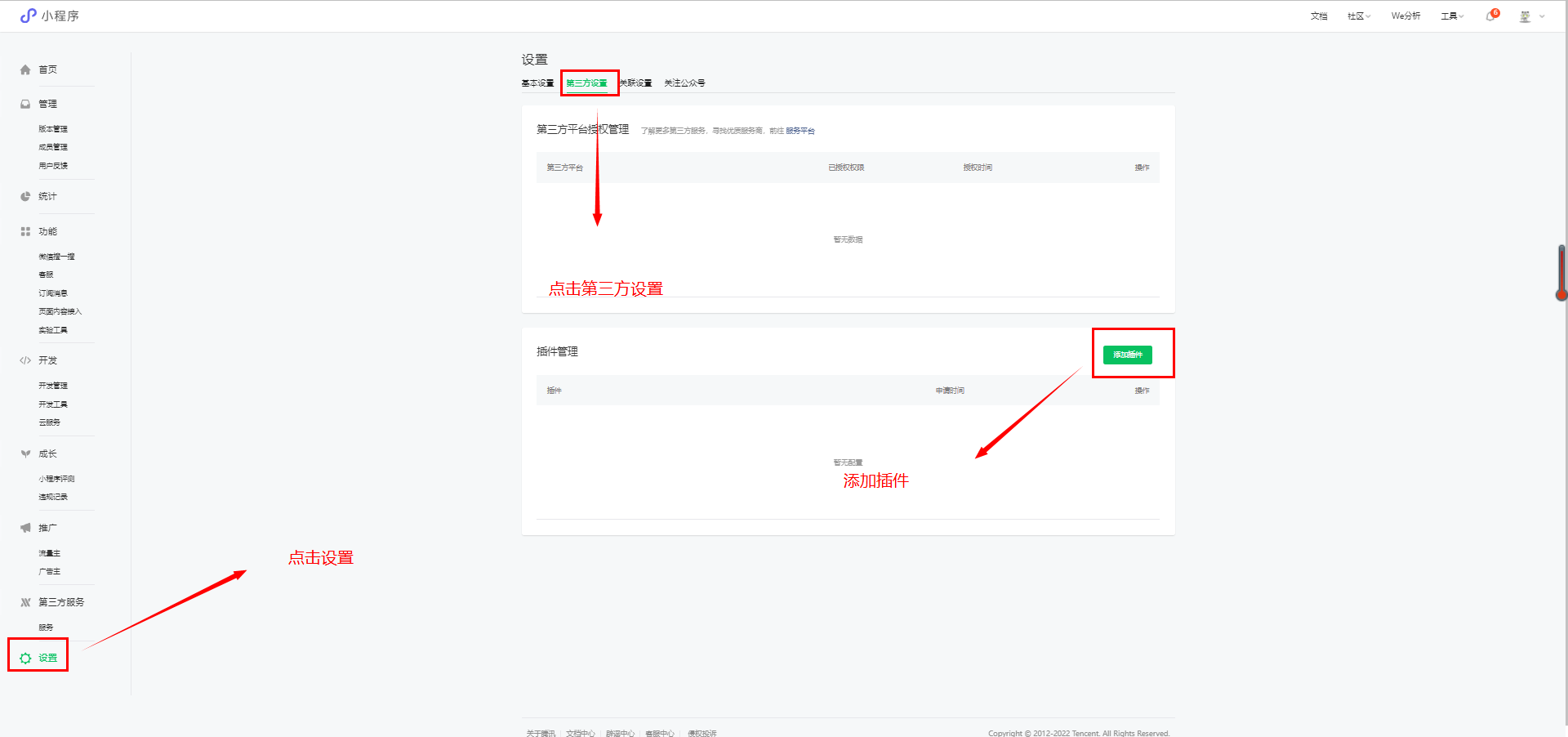Screen dimensions: 1568x737
Task: Open 小程序评测 in the sidebar
Action: click(56, 479)
